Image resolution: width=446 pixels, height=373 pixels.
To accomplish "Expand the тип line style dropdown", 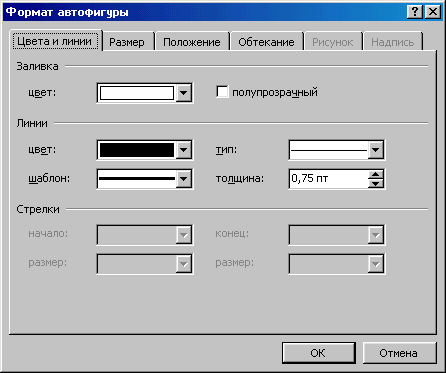I will [x=376, y=150].
